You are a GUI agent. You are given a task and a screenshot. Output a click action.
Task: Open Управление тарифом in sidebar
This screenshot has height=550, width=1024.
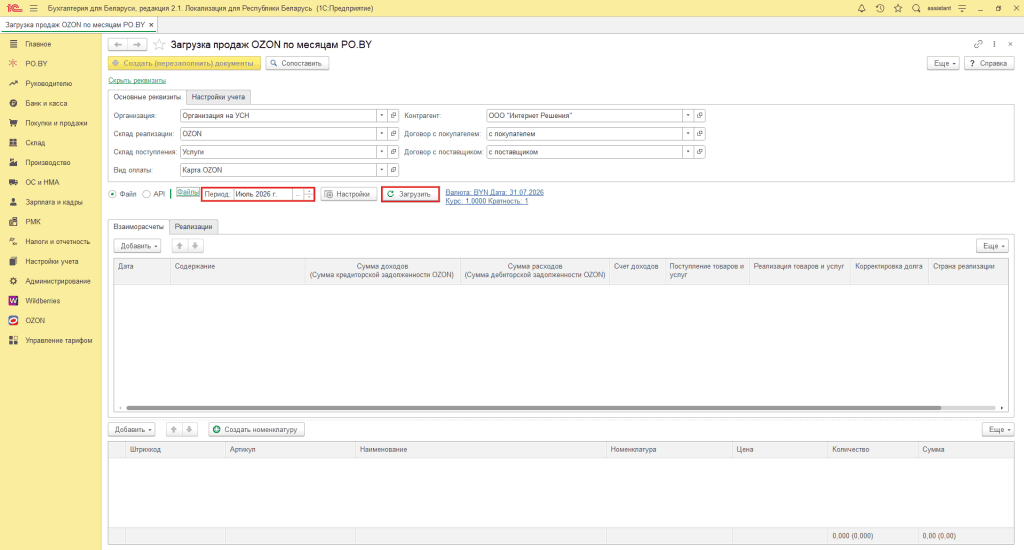pyautogui.click(x=59, y=340)
